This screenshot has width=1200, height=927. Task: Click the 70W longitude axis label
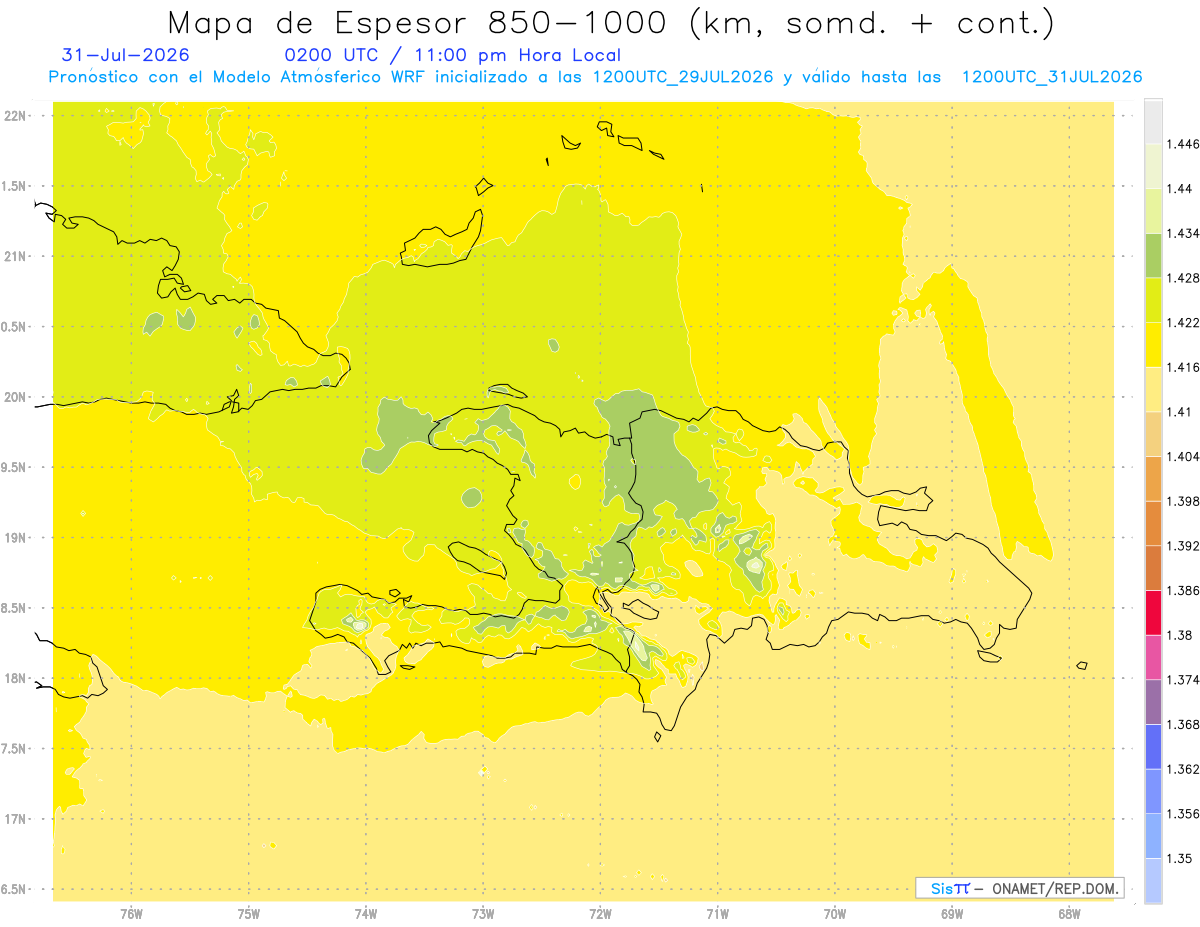pos(834,914)
